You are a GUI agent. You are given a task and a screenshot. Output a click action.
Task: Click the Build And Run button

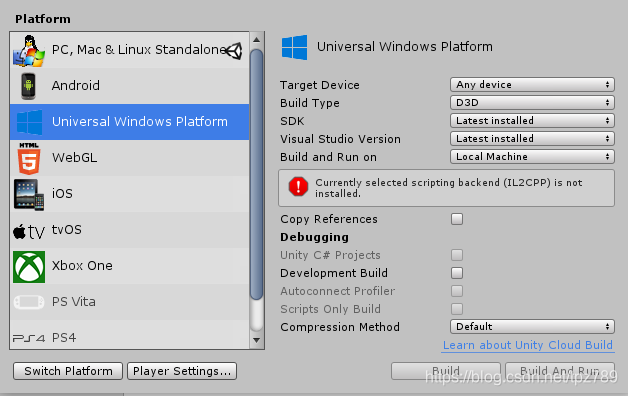(560, 371)
